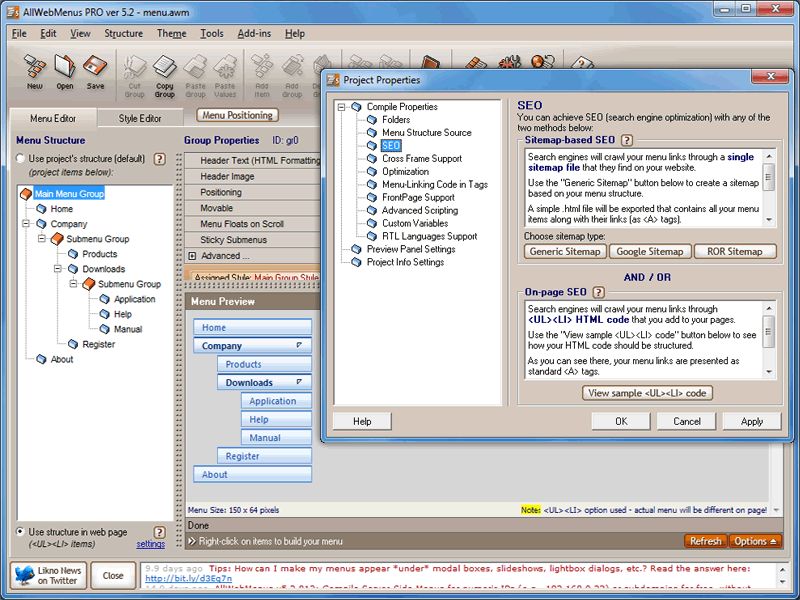Collapse the Compile Properties tree node
This screenshot has width=800, height=600.
click(x=341, y=107)
